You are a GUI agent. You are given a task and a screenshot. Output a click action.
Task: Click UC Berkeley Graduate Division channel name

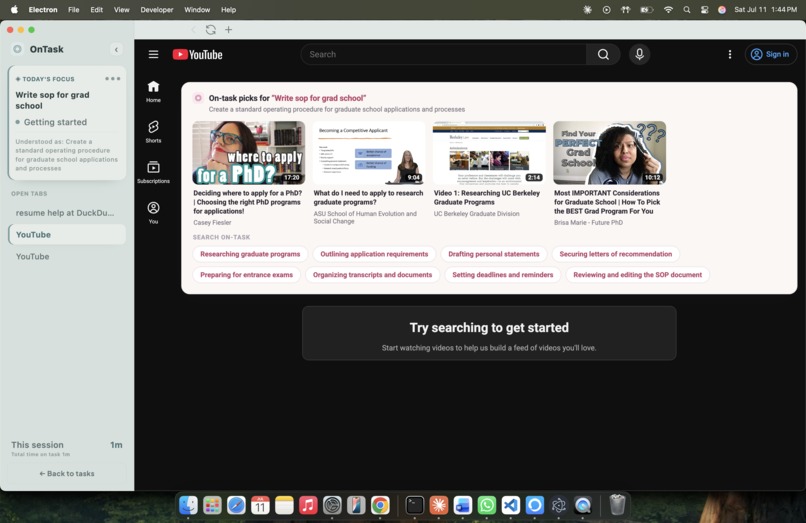(x=477, y=213)
